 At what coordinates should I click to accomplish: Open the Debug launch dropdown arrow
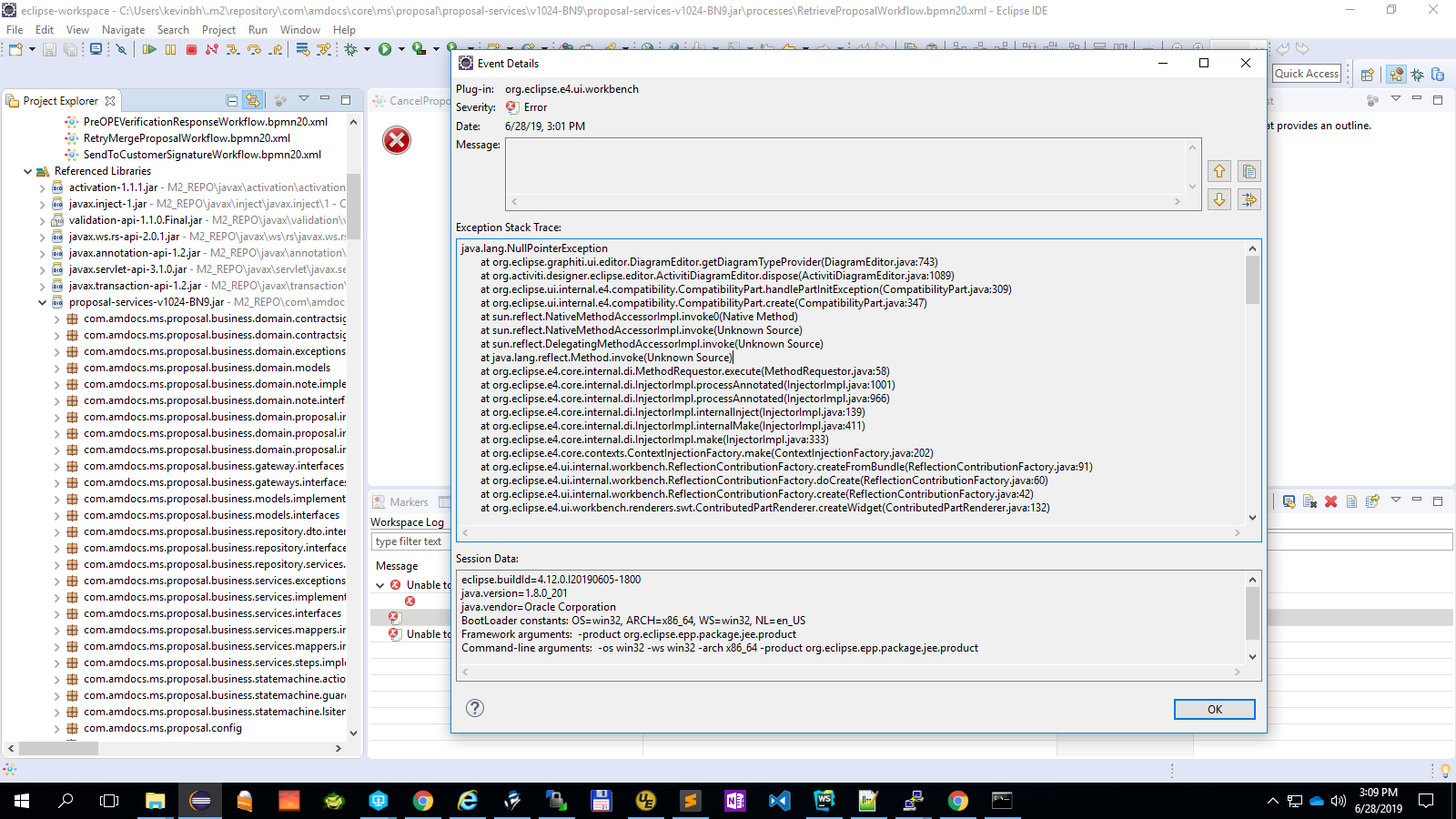[x=367, y=49]
